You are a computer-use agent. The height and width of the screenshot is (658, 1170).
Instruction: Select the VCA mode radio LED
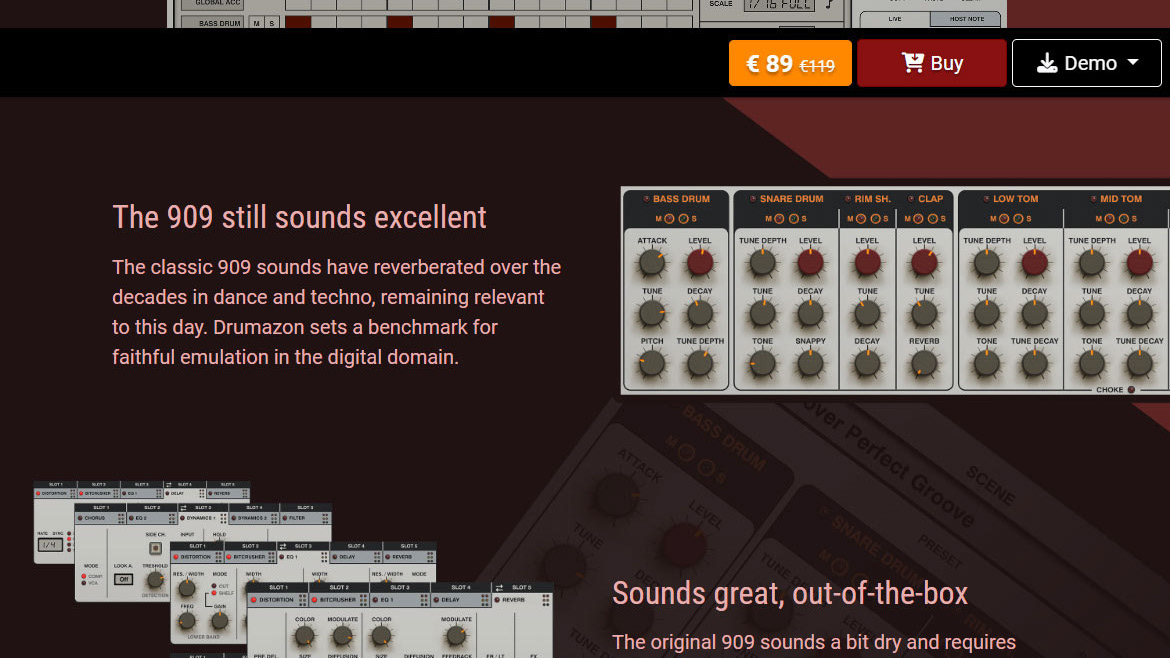click(84, 583)
